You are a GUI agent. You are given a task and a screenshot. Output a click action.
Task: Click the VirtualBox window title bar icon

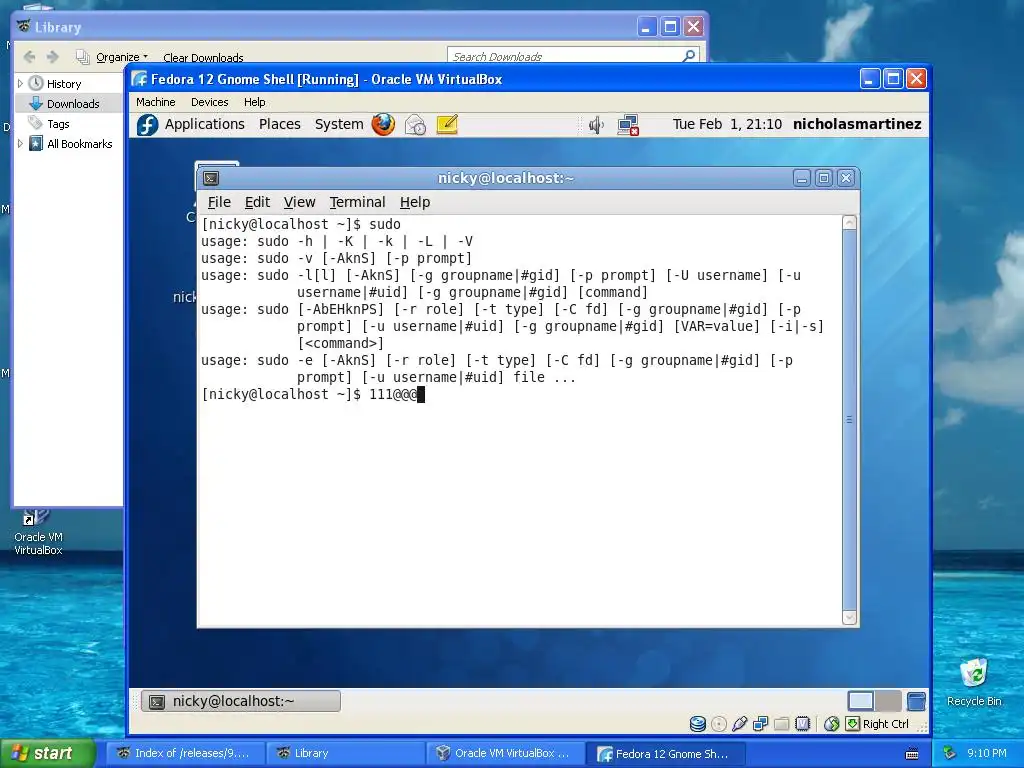139,79
